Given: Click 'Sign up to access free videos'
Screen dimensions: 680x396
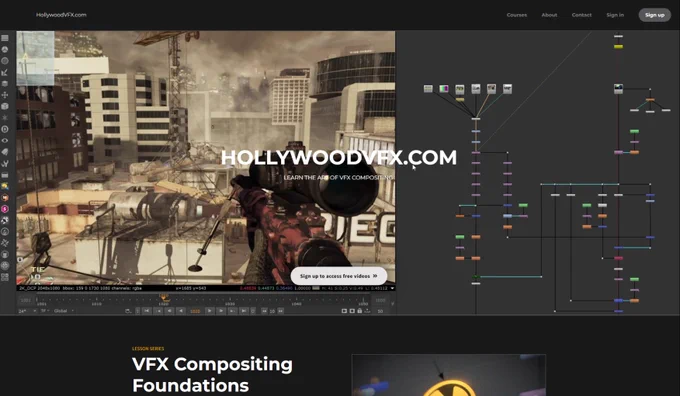Looking at the screenshot, I should [x=338, y=276].
